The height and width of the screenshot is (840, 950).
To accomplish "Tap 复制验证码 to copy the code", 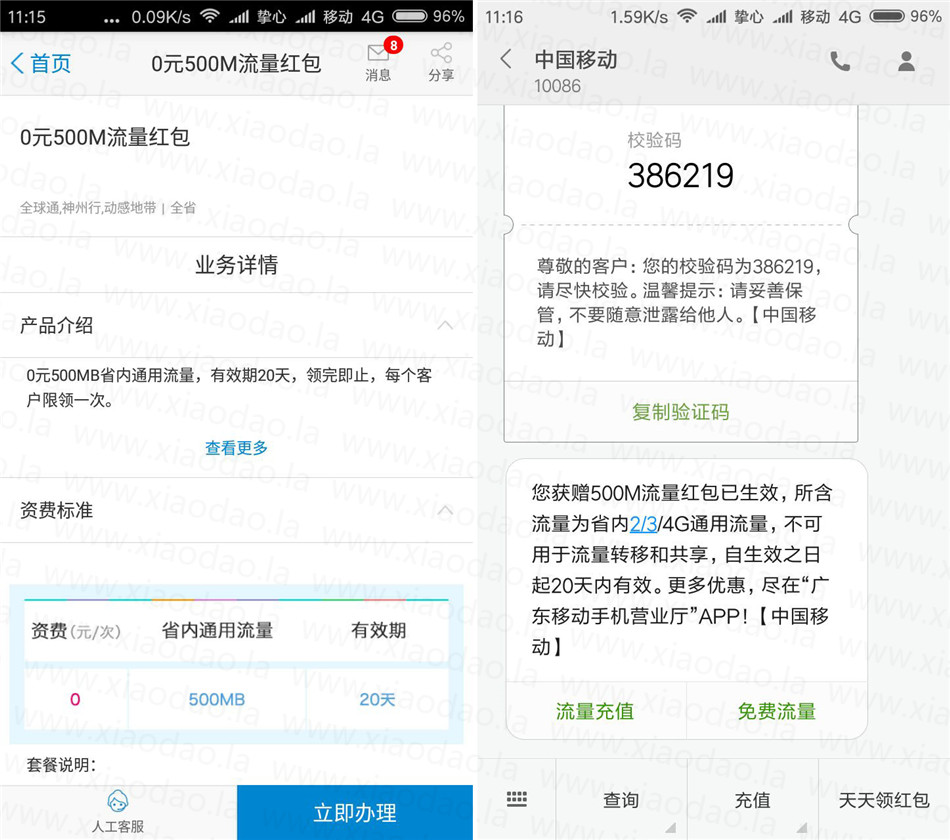I will (x=680, y=412).
